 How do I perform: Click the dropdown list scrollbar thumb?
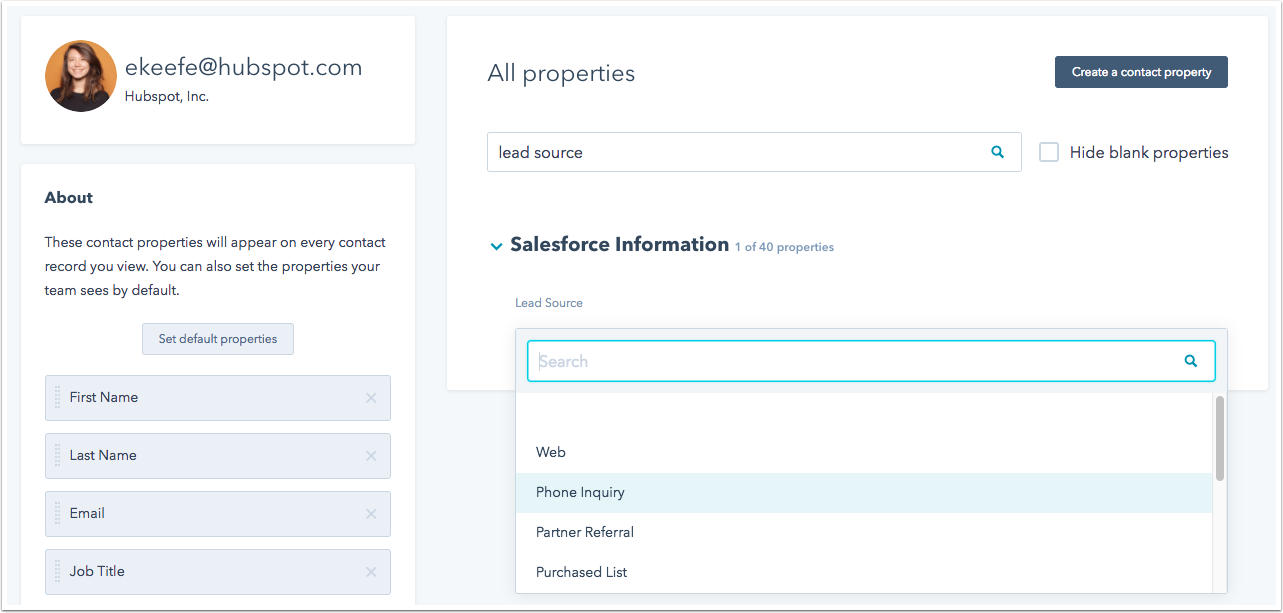[x=1220, y=438]
